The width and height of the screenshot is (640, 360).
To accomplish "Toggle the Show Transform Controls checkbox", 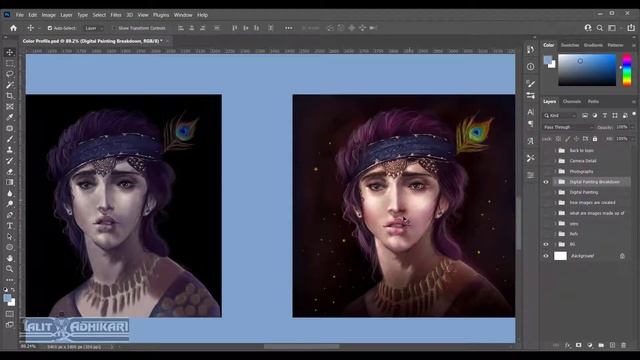I will point(114,28).
